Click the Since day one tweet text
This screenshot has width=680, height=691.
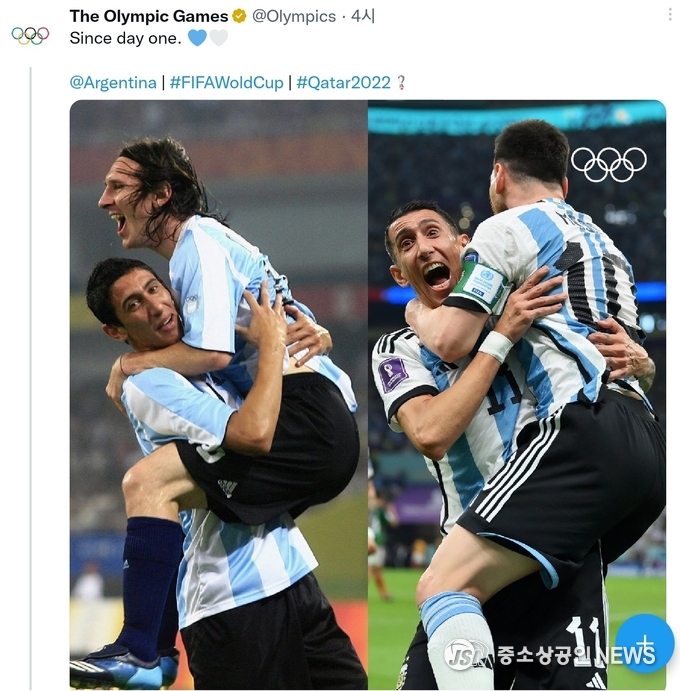click(126, 38)
